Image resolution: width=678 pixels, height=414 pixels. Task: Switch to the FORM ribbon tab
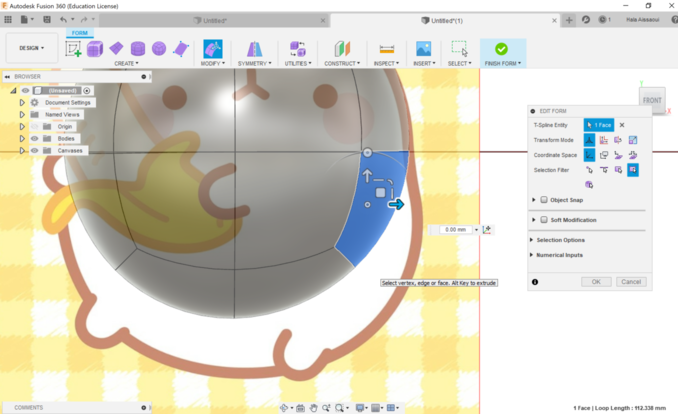tap(80, 33)
